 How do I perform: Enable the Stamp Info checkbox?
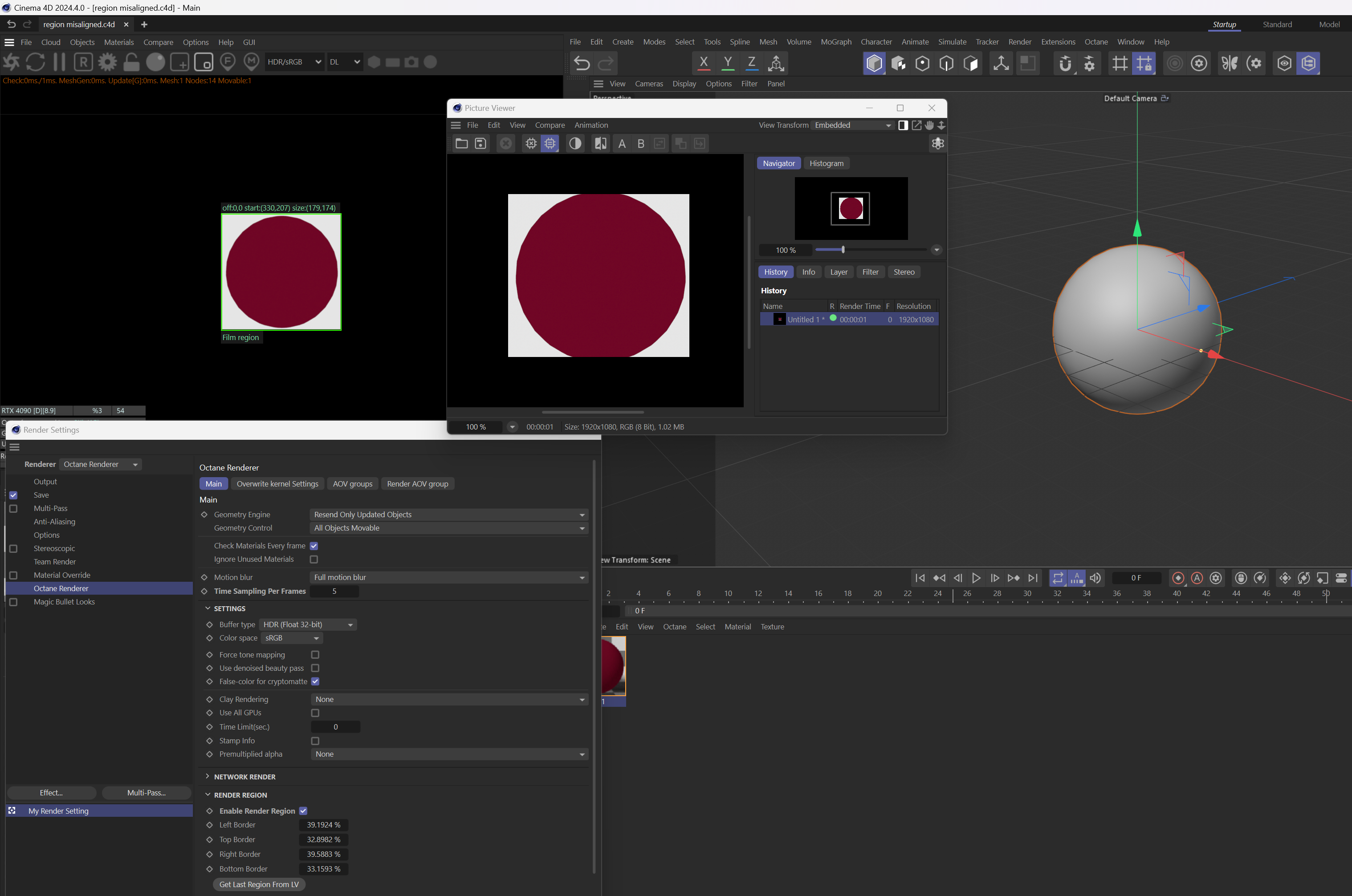[x=315, y=741]
